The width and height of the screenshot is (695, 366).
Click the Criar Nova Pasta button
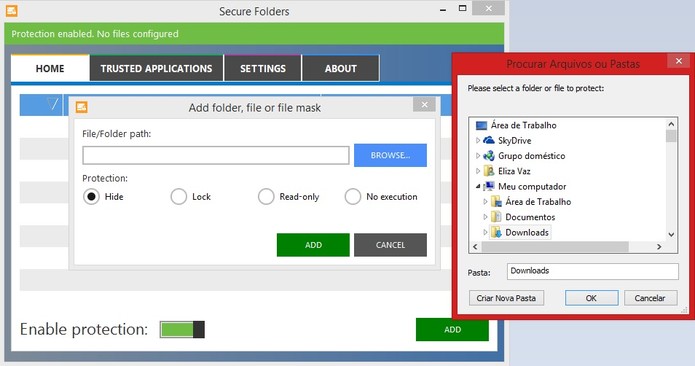pyautogui.click(x=506, y=298)
